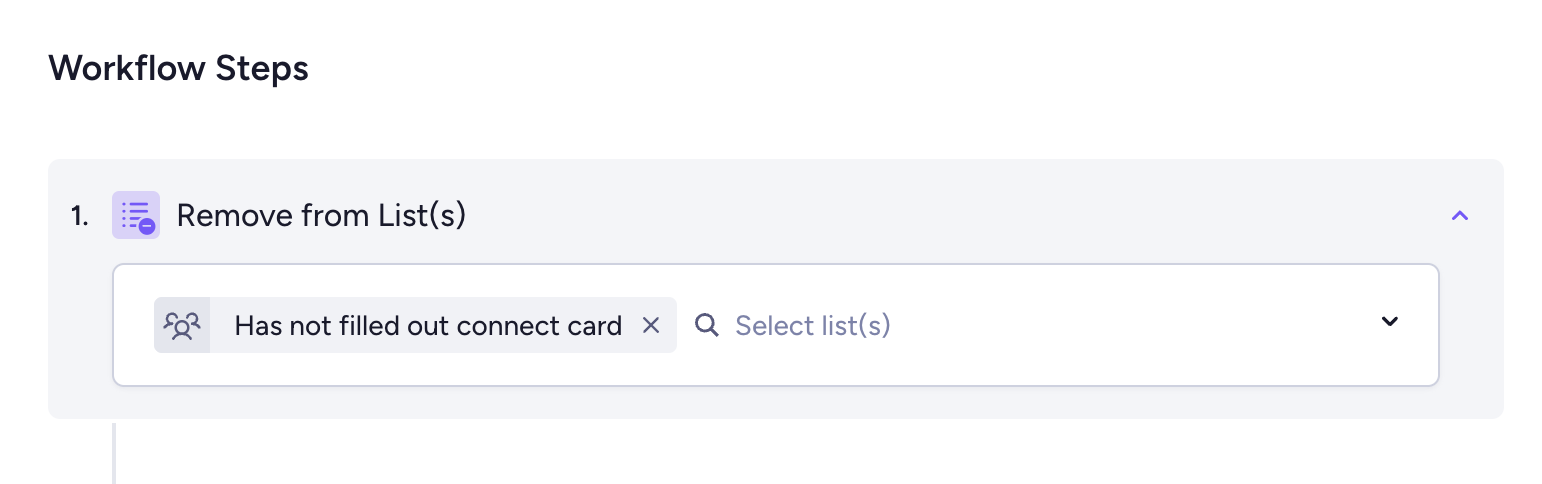Select the "Has not filled out connect card" chip label

428,325
